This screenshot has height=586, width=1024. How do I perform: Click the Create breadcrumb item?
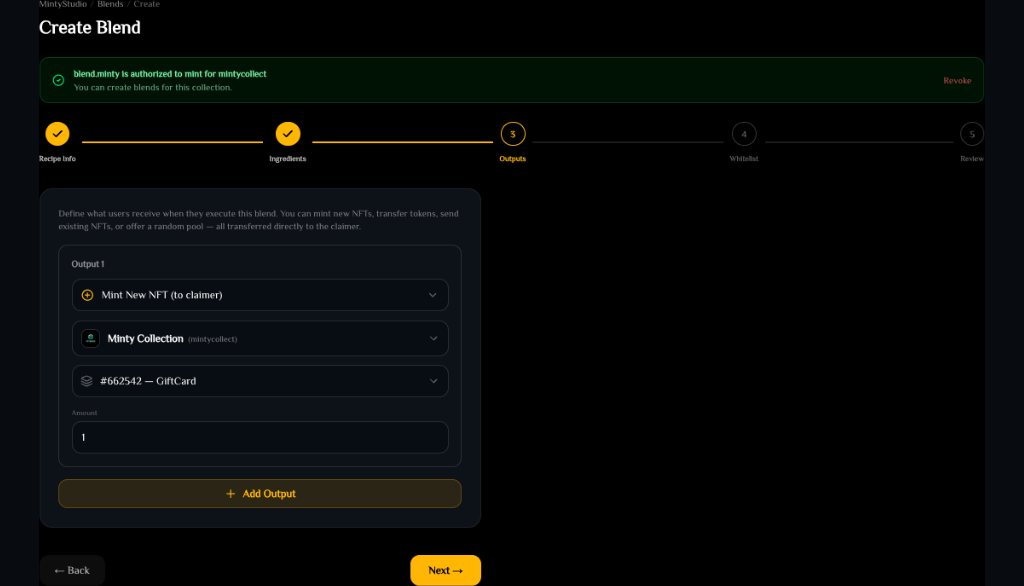(x=146, y=4)
